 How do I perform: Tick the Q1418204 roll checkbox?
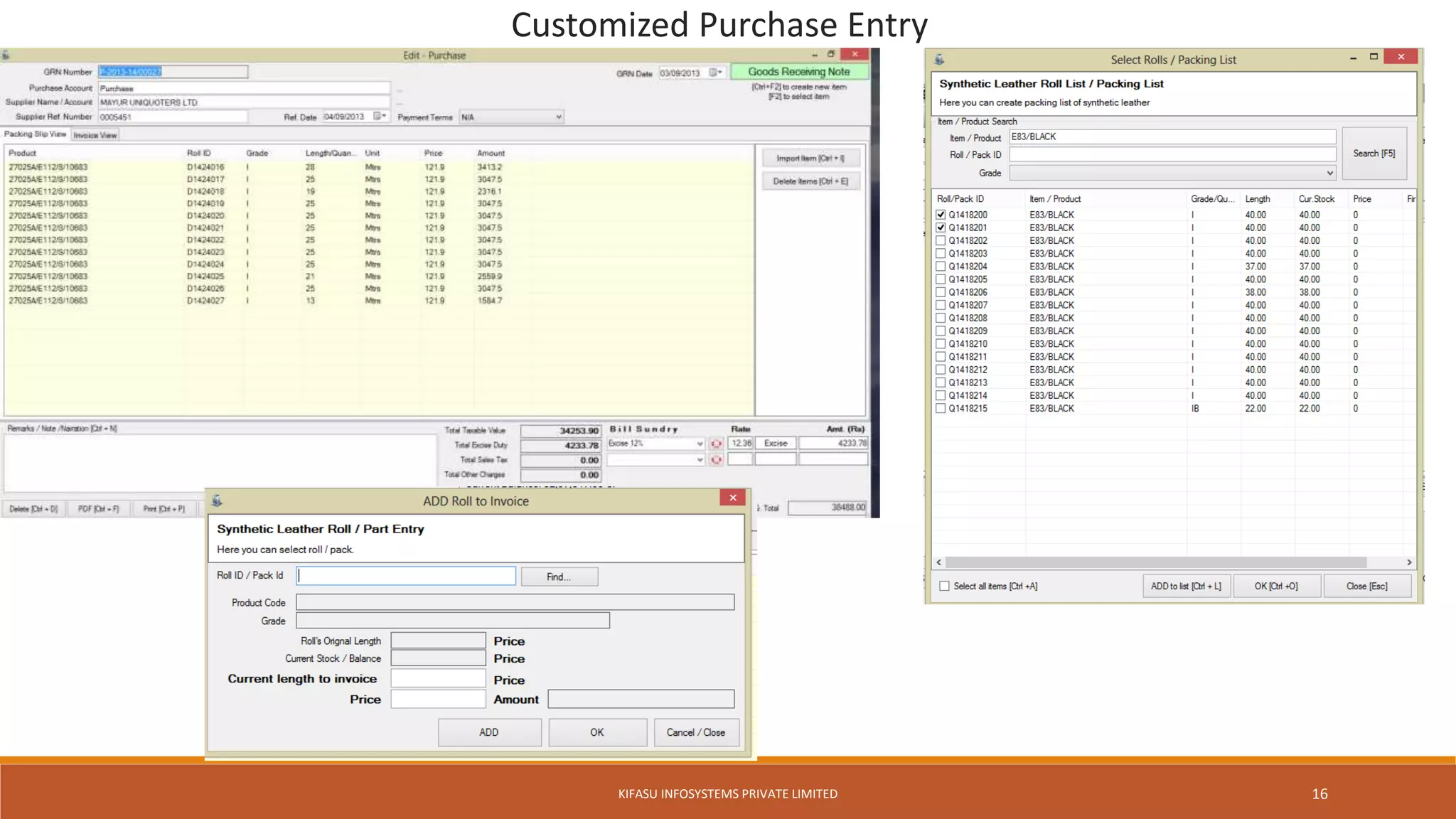941,267
